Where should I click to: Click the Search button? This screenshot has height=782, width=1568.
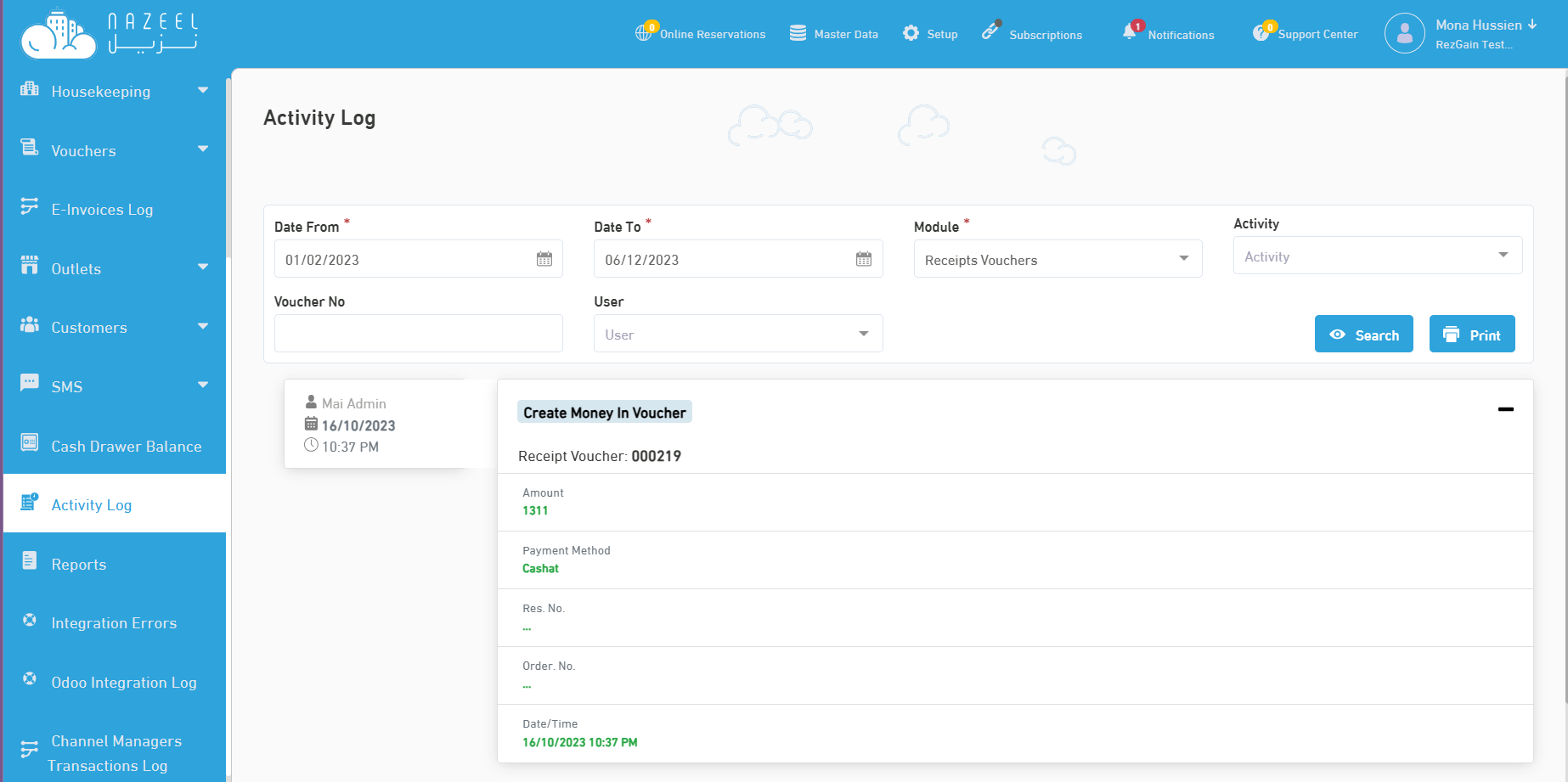coord(1363,335)
